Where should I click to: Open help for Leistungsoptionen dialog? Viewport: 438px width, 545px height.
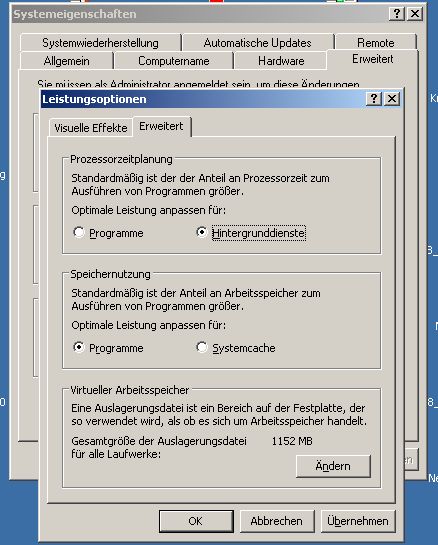(374, 99)
